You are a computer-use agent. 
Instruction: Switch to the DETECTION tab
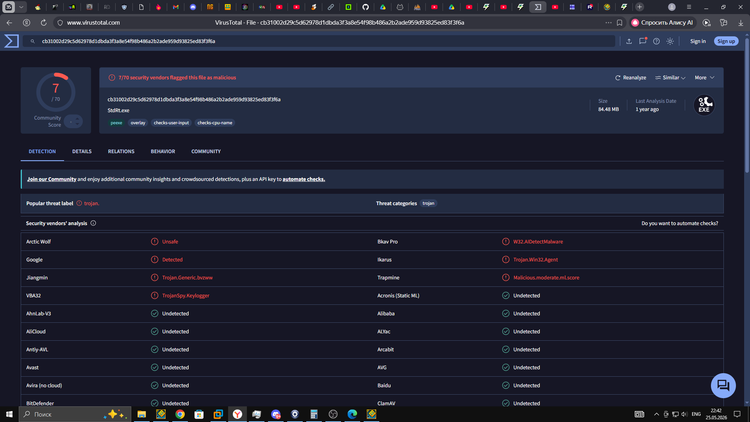(42, 151)
